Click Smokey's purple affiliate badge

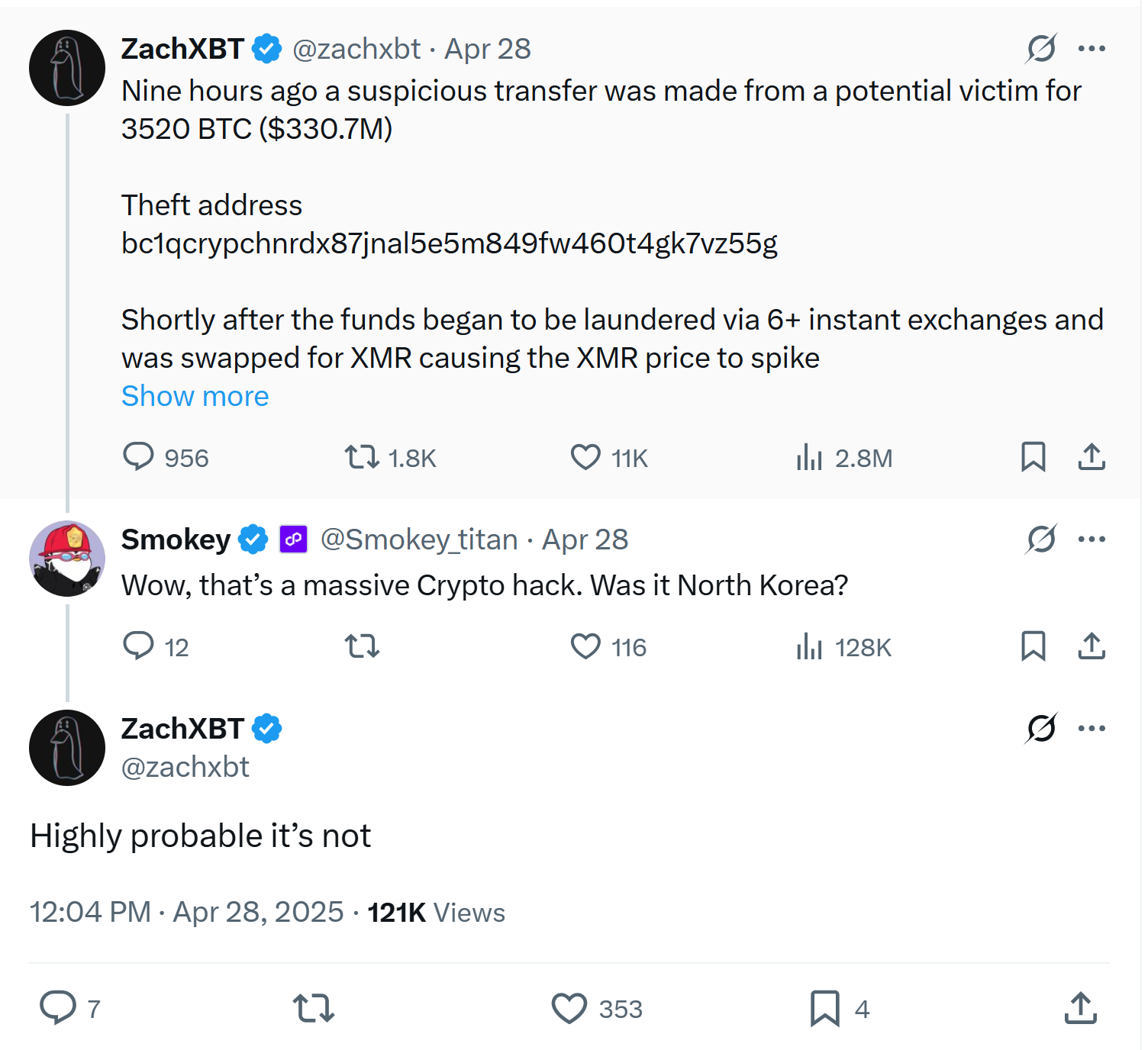[x=293, y=539]
